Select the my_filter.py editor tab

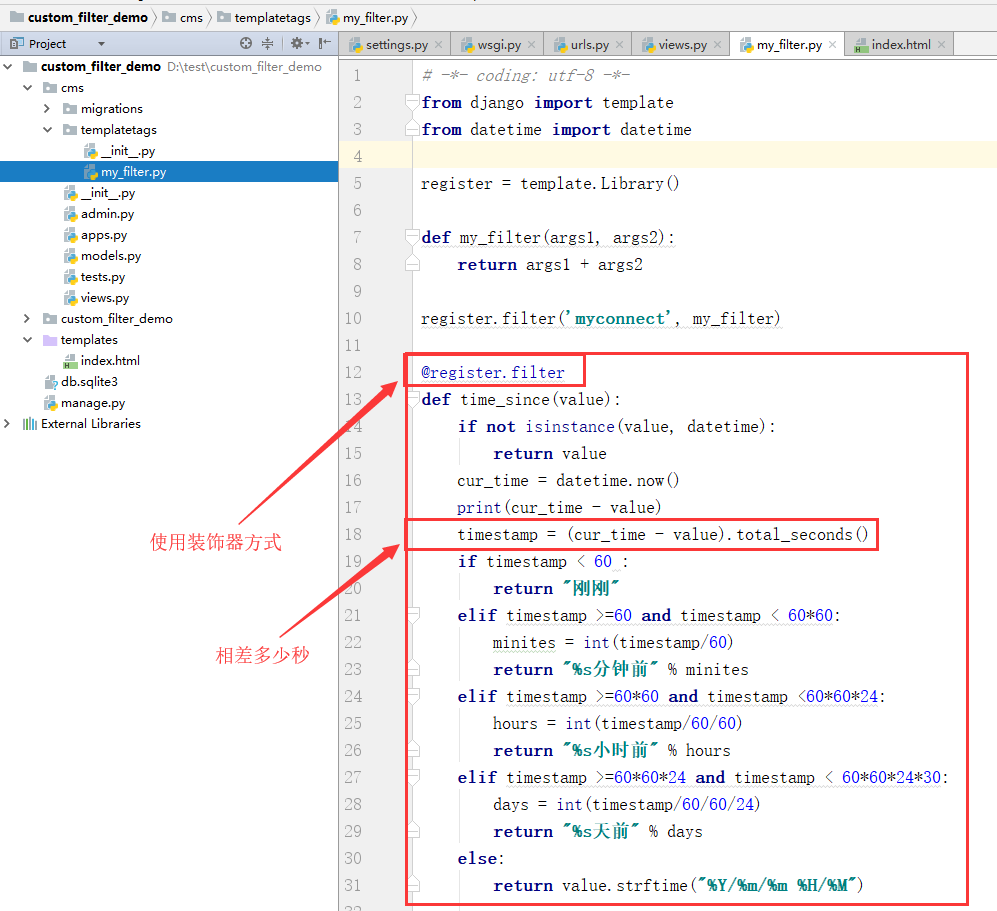[x=789, y=45]
